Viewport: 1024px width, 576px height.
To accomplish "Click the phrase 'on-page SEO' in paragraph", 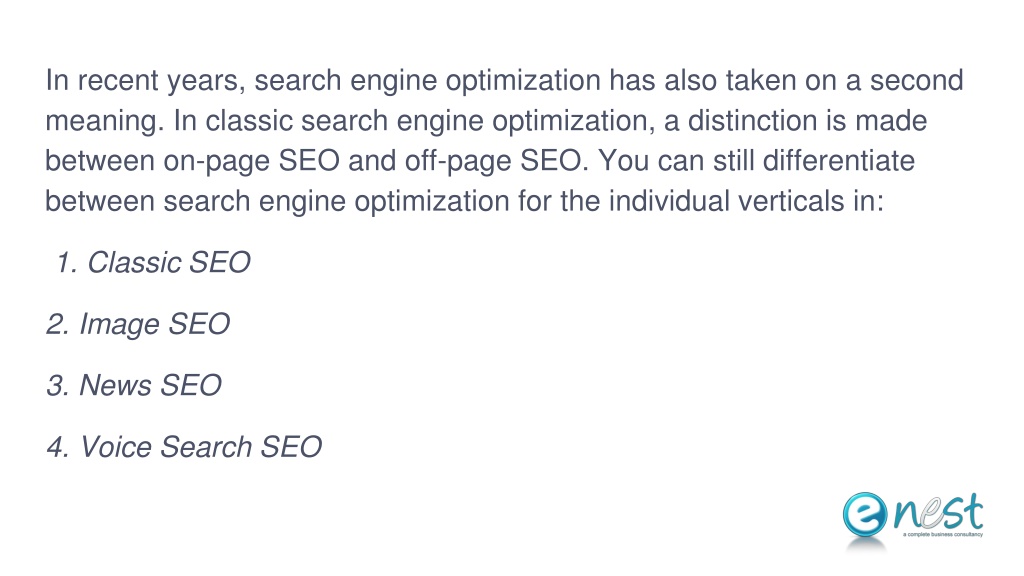I will point(251,161).
